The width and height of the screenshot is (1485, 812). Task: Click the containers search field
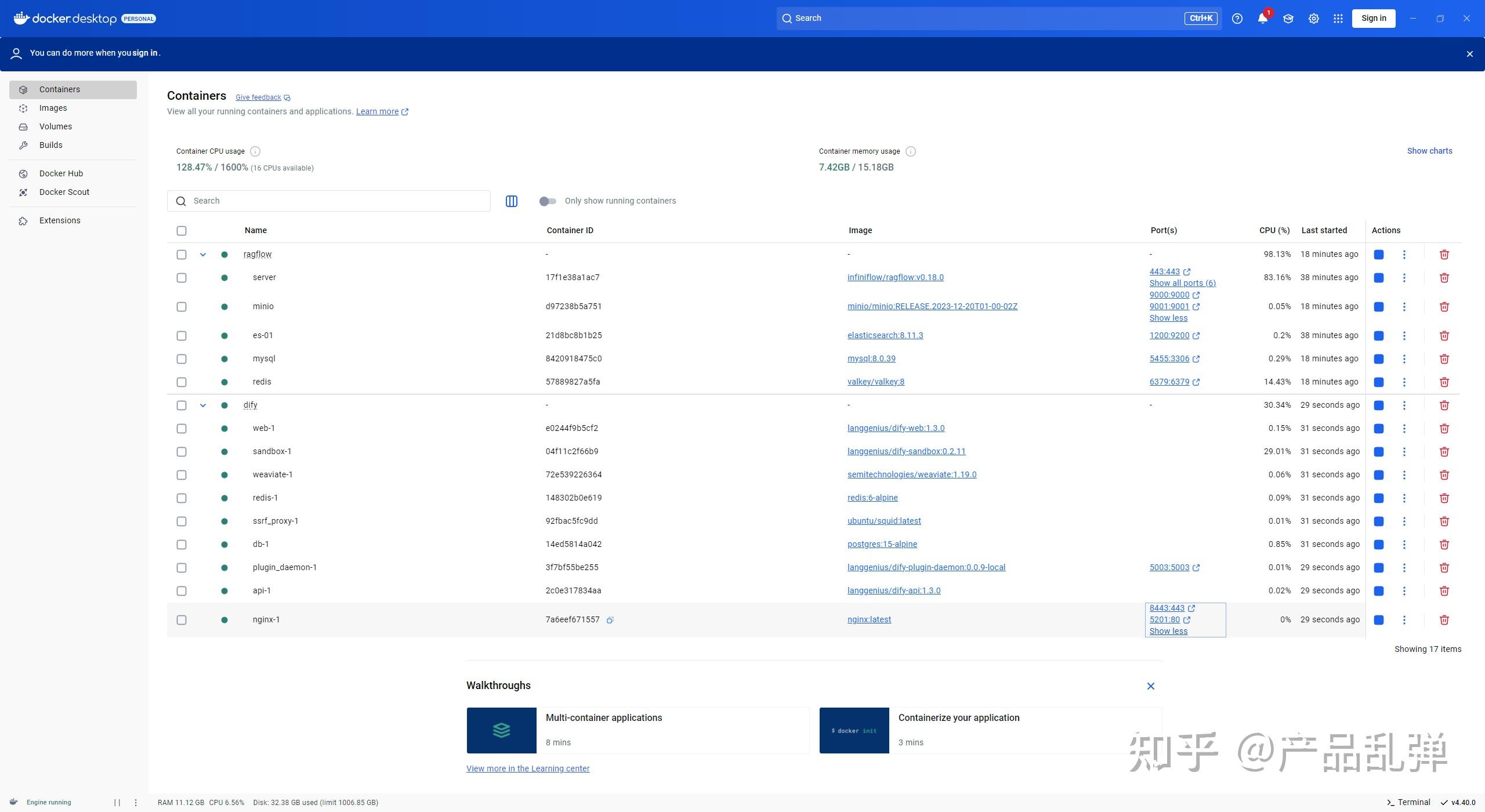[336, 201]
